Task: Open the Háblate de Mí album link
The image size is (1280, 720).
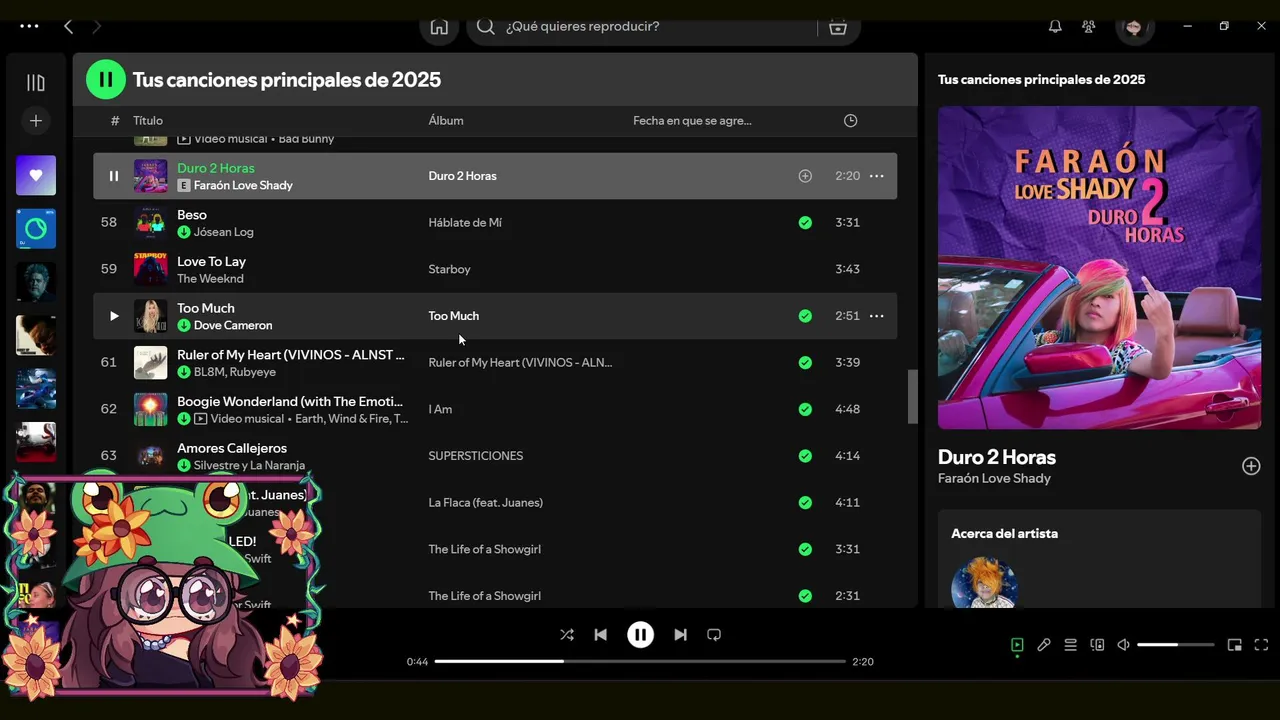Action: tap(465, 222)
